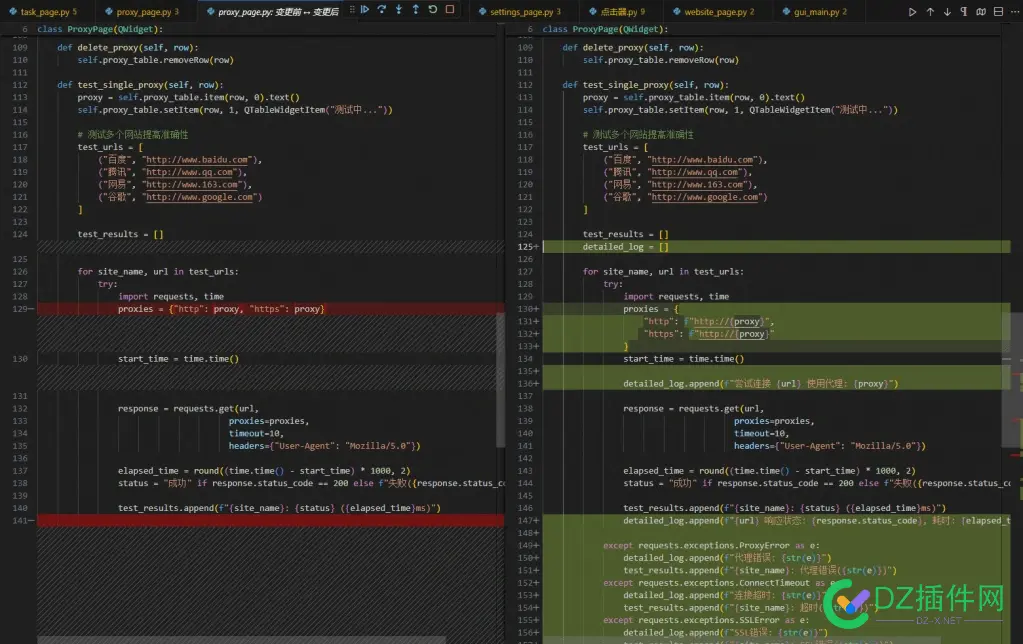The height and width of the screenshot is (644, 1023).
Task: Run the Python file using the play icon
Action: pos(912,12)
